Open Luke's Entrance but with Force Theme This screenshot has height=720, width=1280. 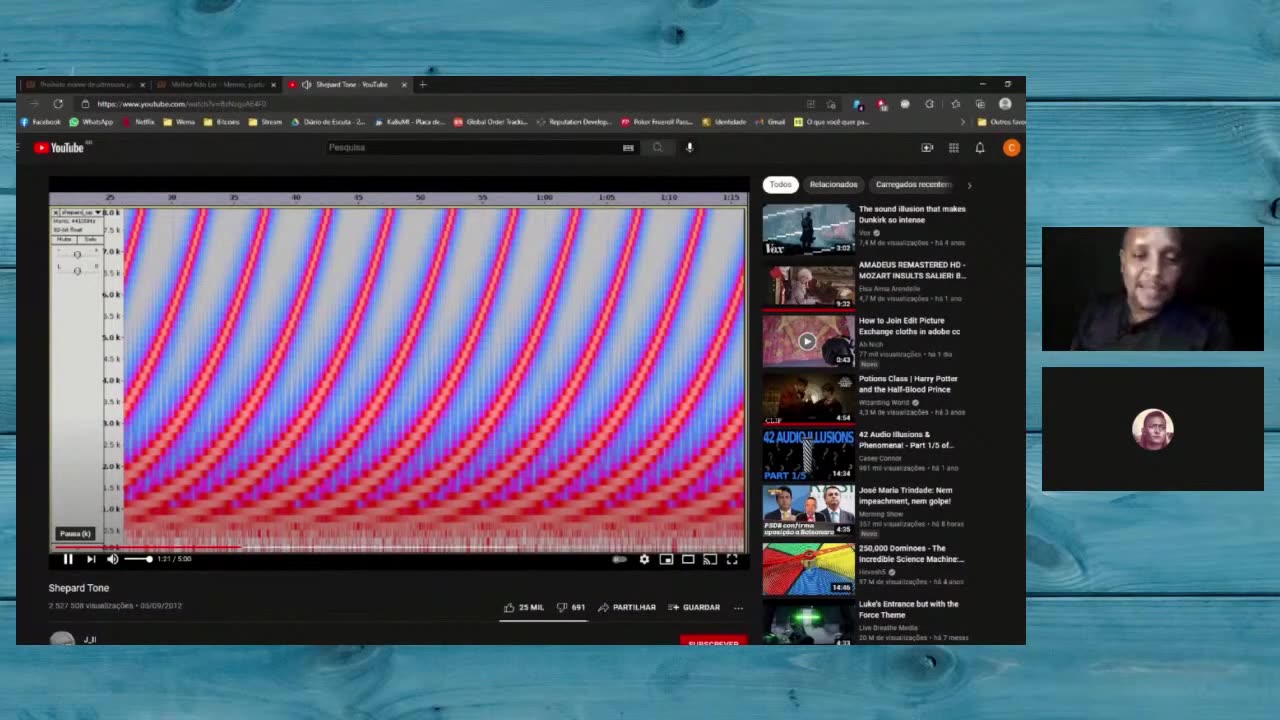coord(908,609)
